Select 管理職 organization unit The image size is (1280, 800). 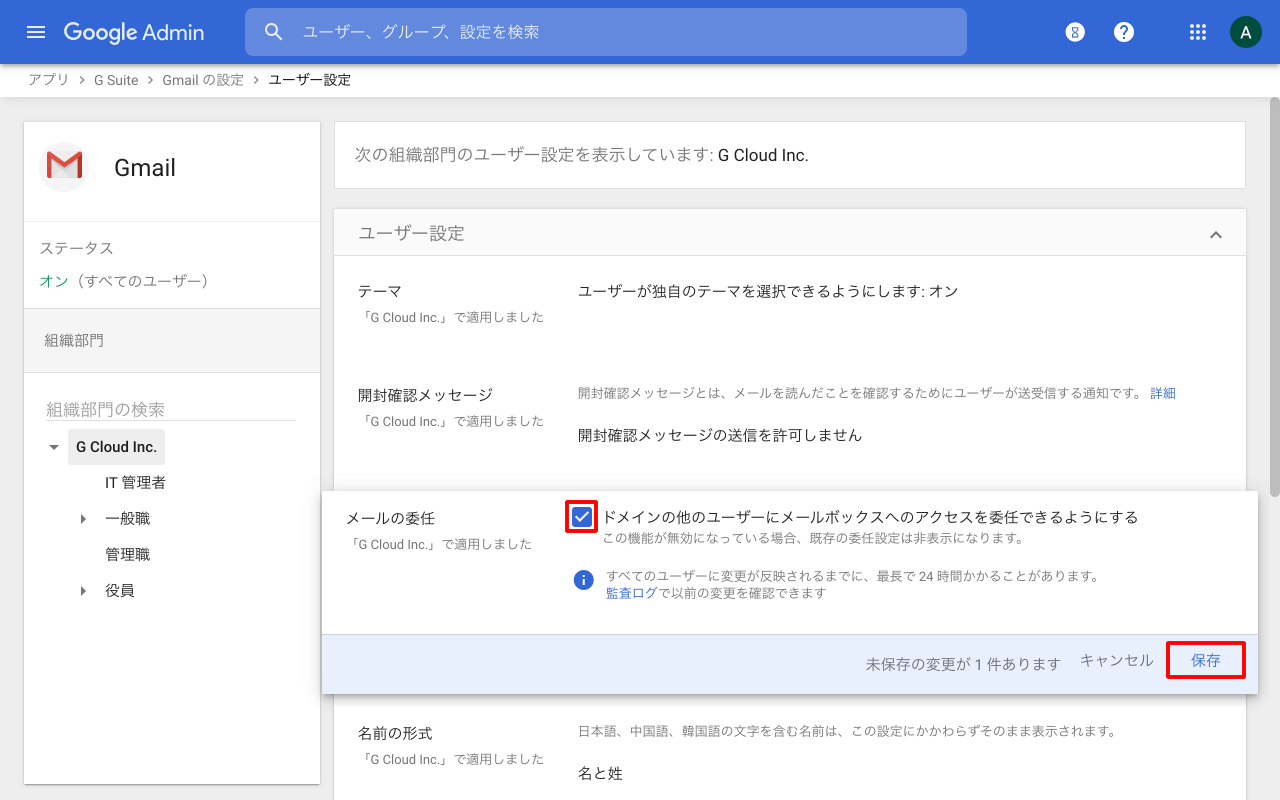pyautogui.click(x=127, y=555)
